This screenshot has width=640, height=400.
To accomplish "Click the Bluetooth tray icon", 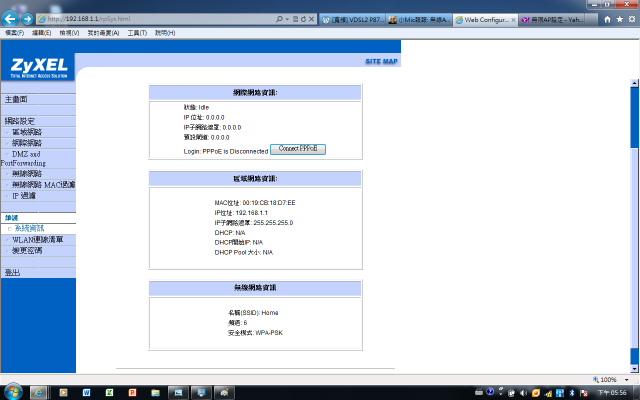I will click(572, 393).
